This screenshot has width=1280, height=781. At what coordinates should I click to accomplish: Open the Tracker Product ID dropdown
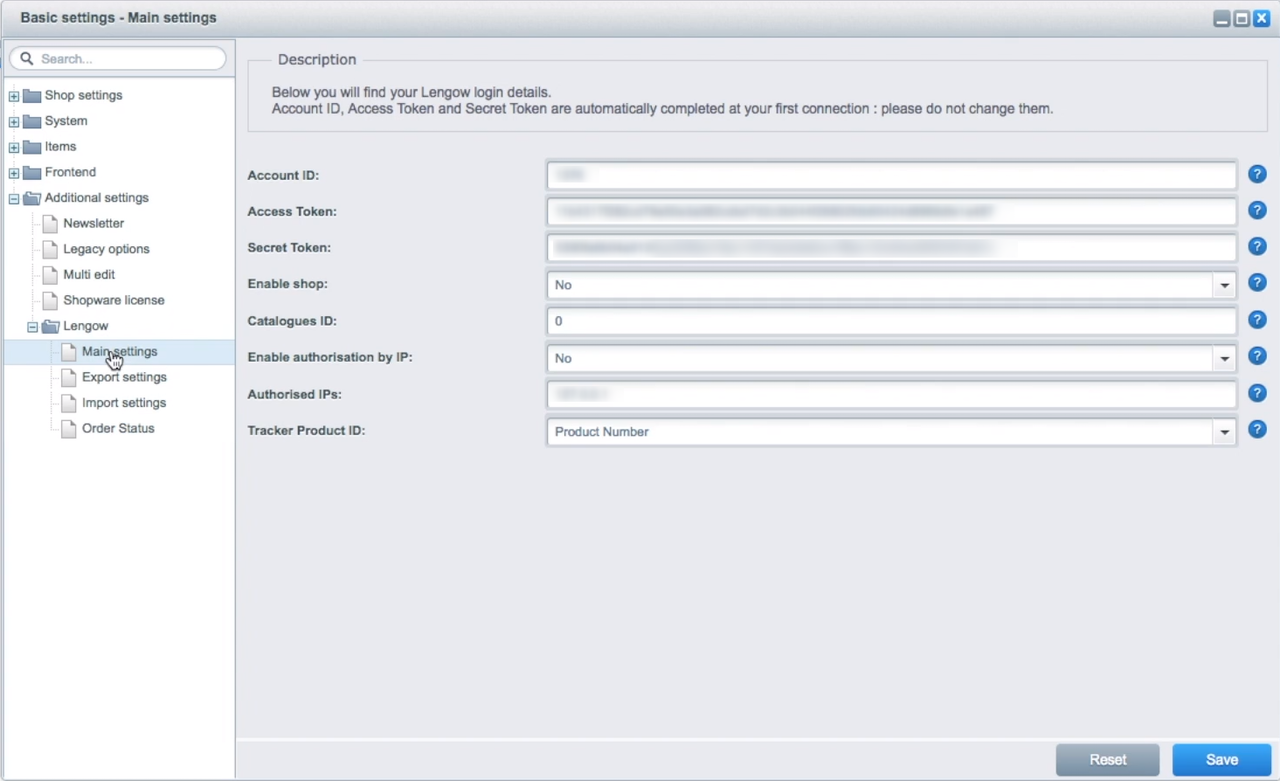(1224, 432)
